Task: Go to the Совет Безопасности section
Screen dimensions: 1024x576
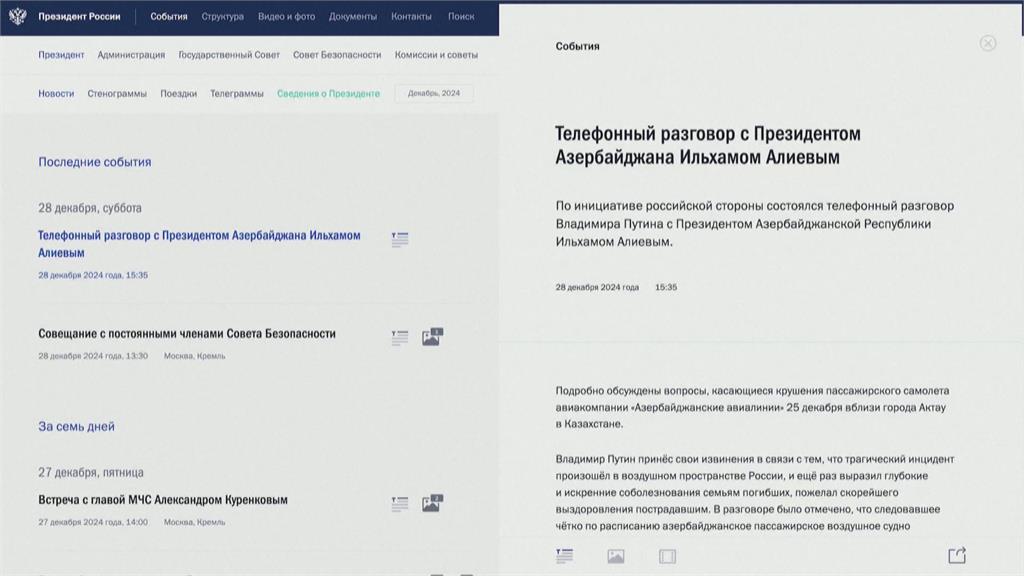Action: [336, 55]
